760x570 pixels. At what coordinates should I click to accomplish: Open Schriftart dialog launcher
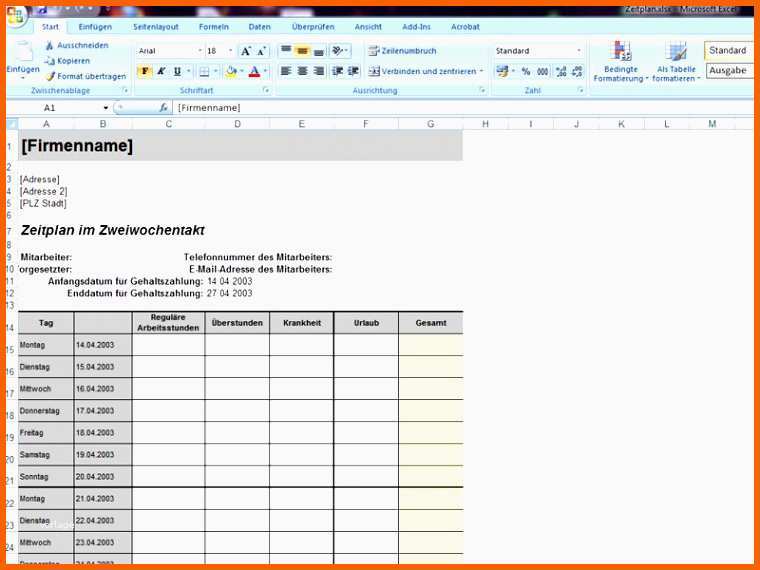(266, 91)
